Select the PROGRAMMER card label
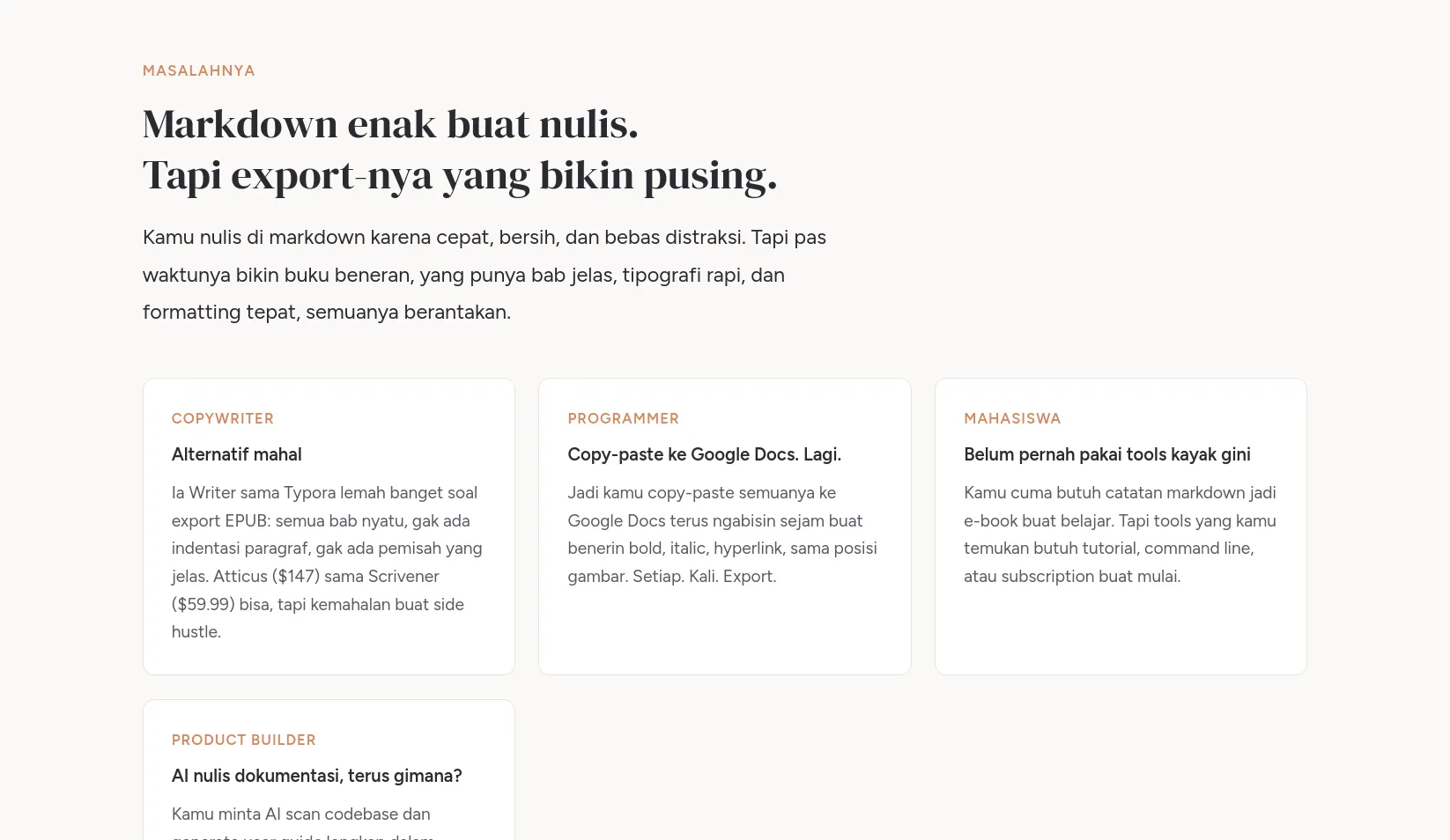The width and height of the screenshot is (1450, 840). [624, 418]
